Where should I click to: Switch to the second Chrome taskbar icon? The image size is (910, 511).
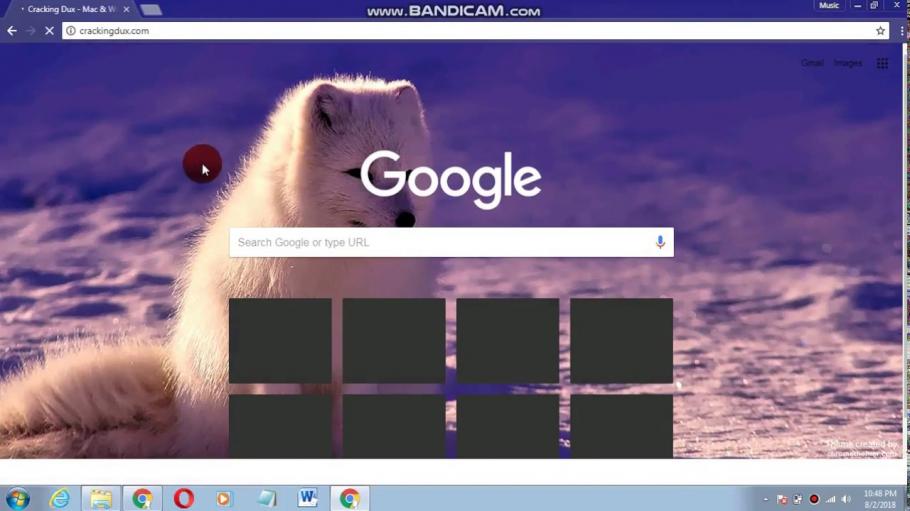[x=349, y=499]
